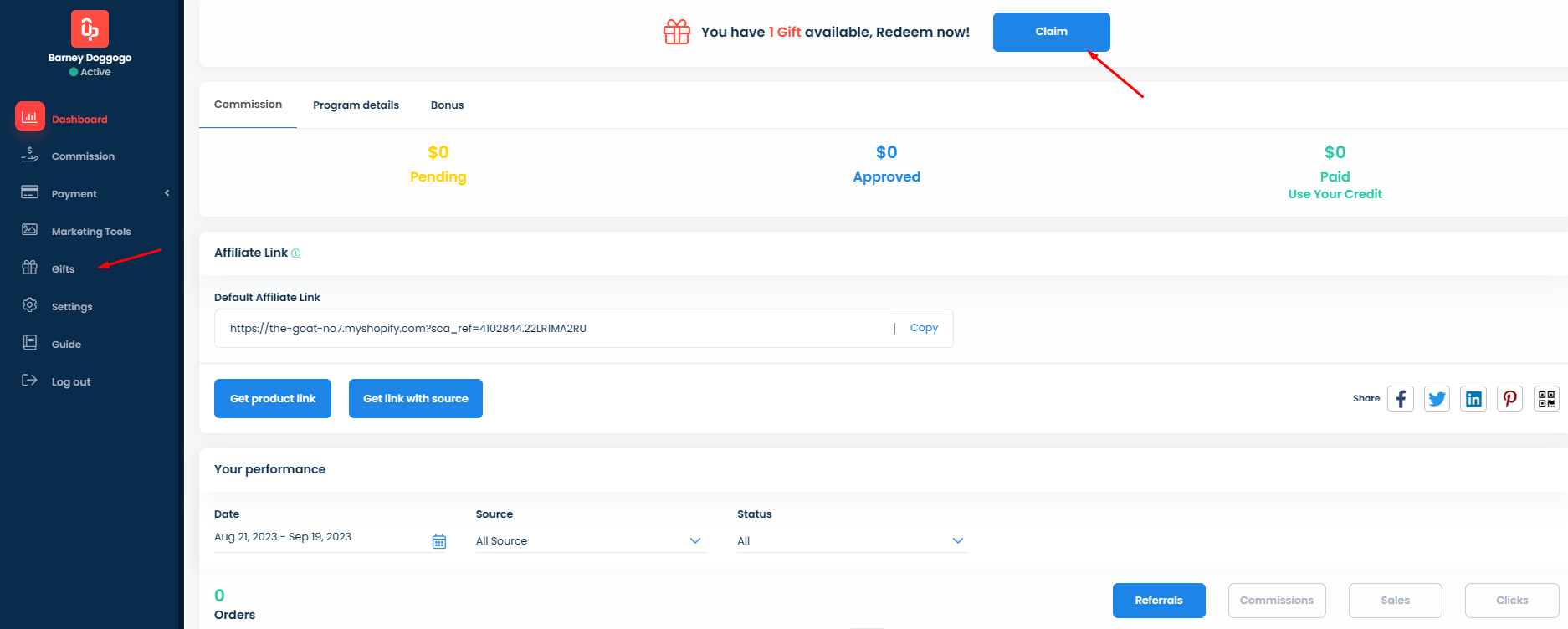The height and width of the screenshot is (629, 1568).
Task: Click the Get product link button
Action: [273, 398]
